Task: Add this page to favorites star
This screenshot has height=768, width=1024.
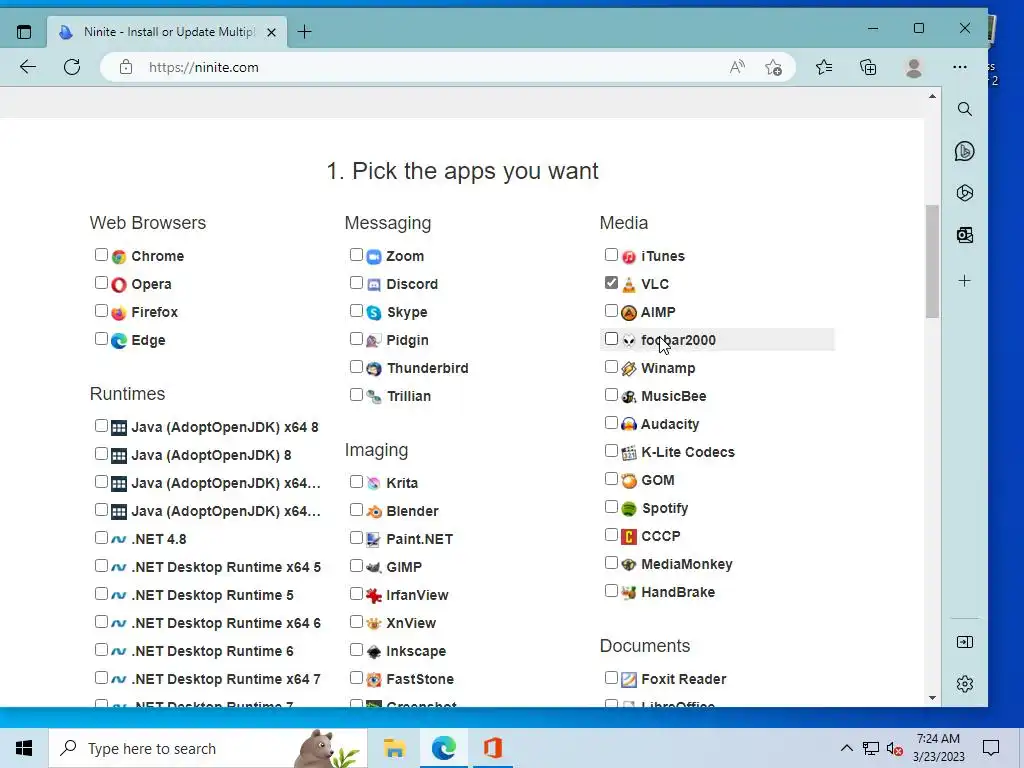Action: [x=773, y=67]
